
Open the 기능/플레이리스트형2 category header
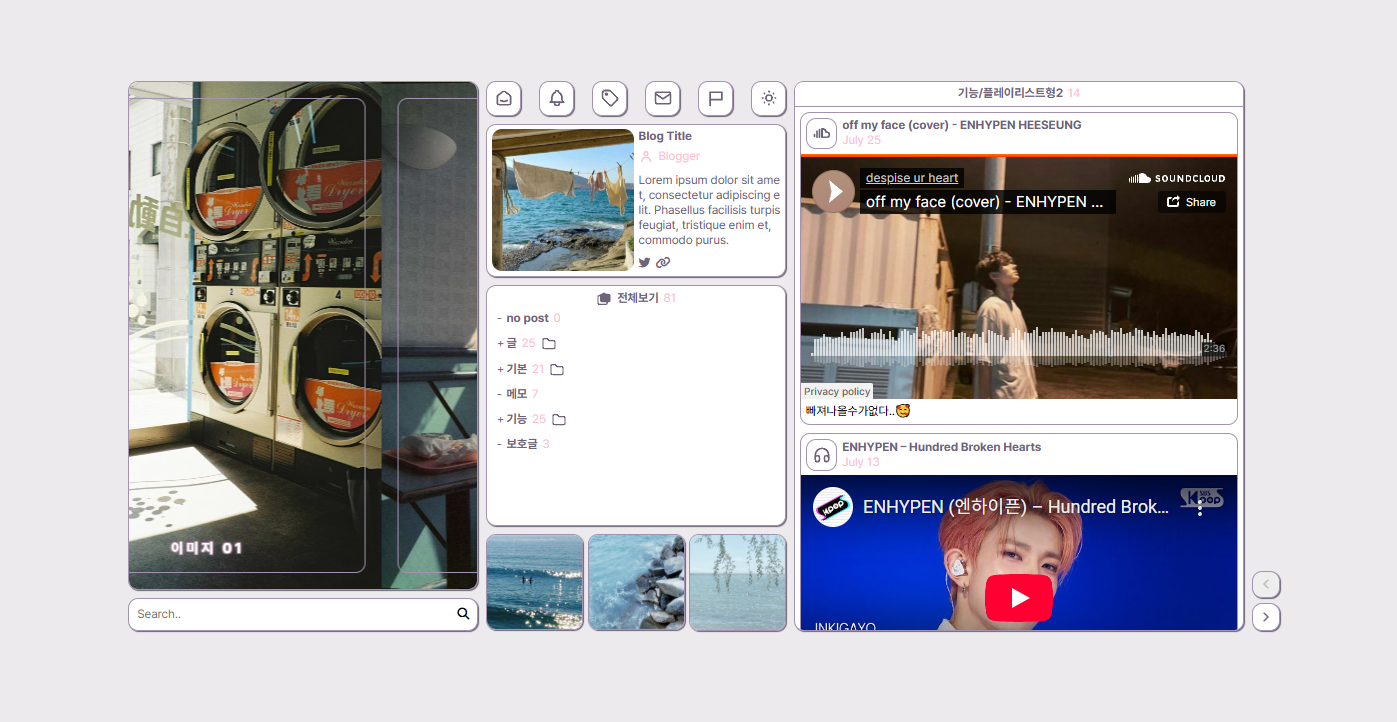click(1010, 93)
